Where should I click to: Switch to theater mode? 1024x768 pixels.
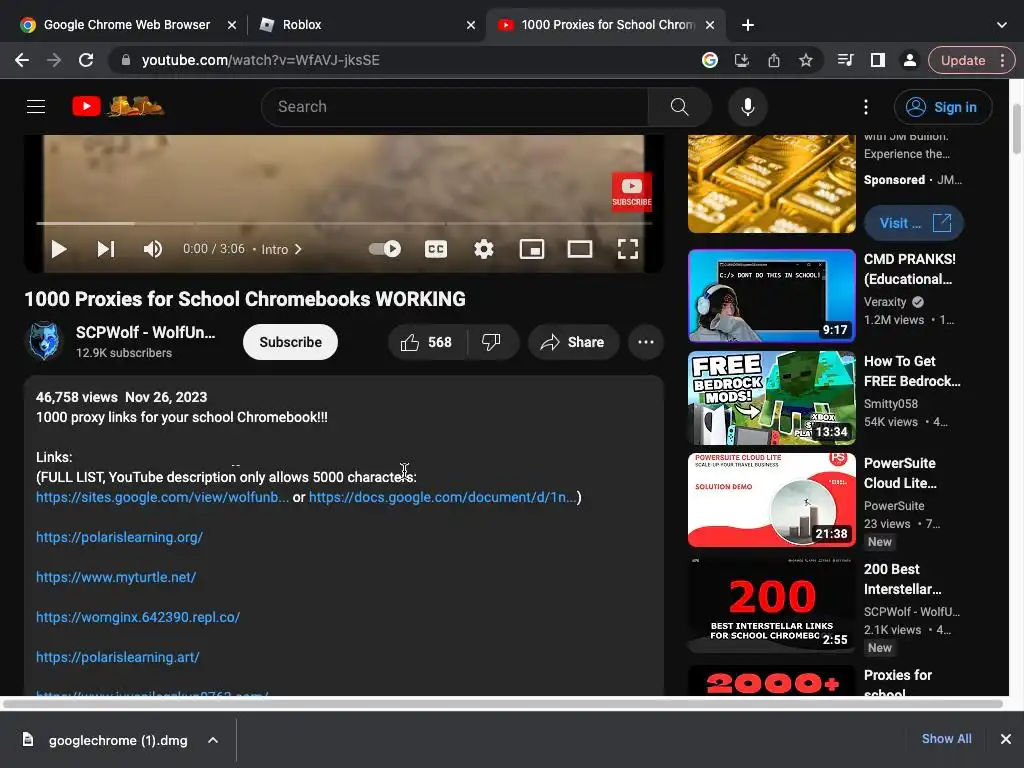click(580, 249)
